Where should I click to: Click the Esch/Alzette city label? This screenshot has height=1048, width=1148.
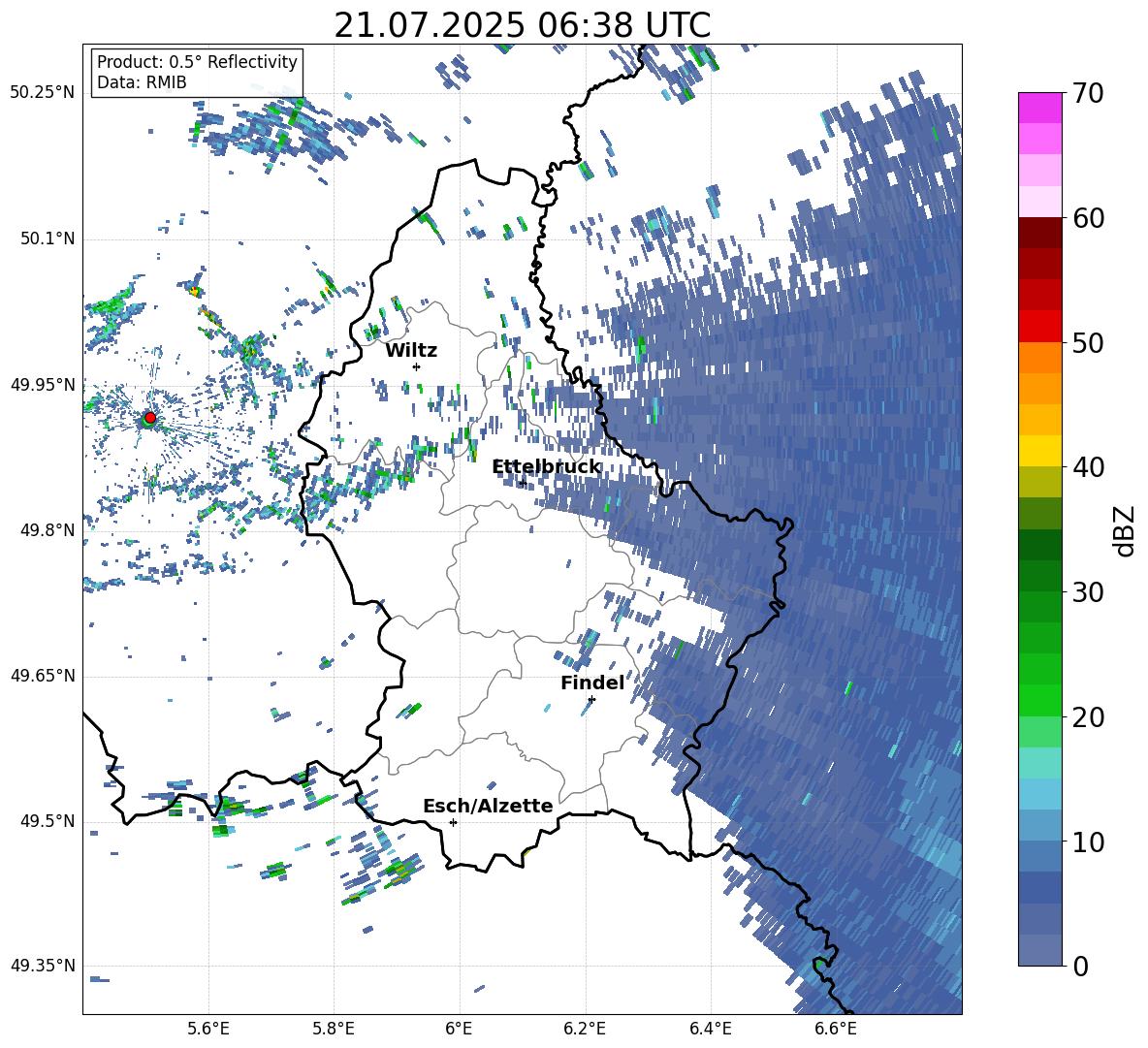488,806
